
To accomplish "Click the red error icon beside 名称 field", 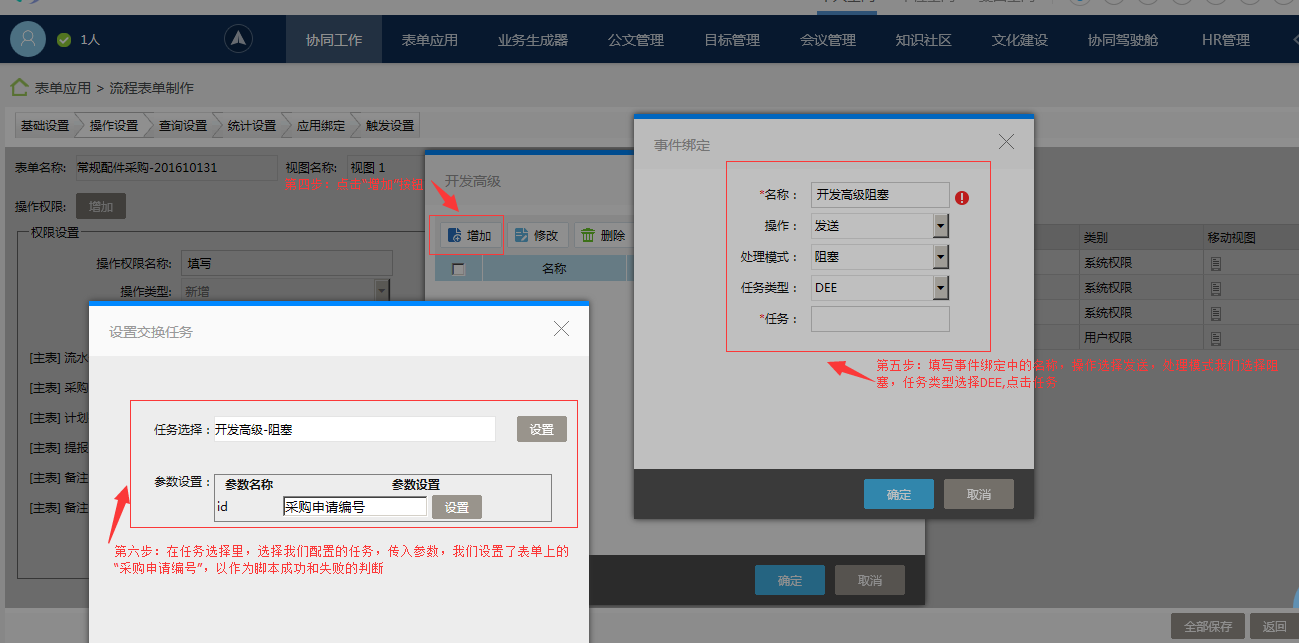I will point(962,198).
